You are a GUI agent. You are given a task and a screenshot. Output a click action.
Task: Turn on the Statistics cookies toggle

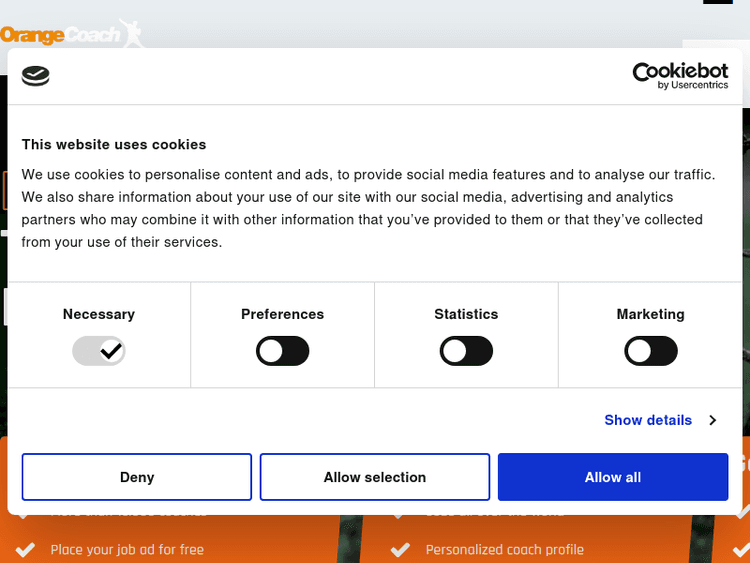tap(466, 351)
